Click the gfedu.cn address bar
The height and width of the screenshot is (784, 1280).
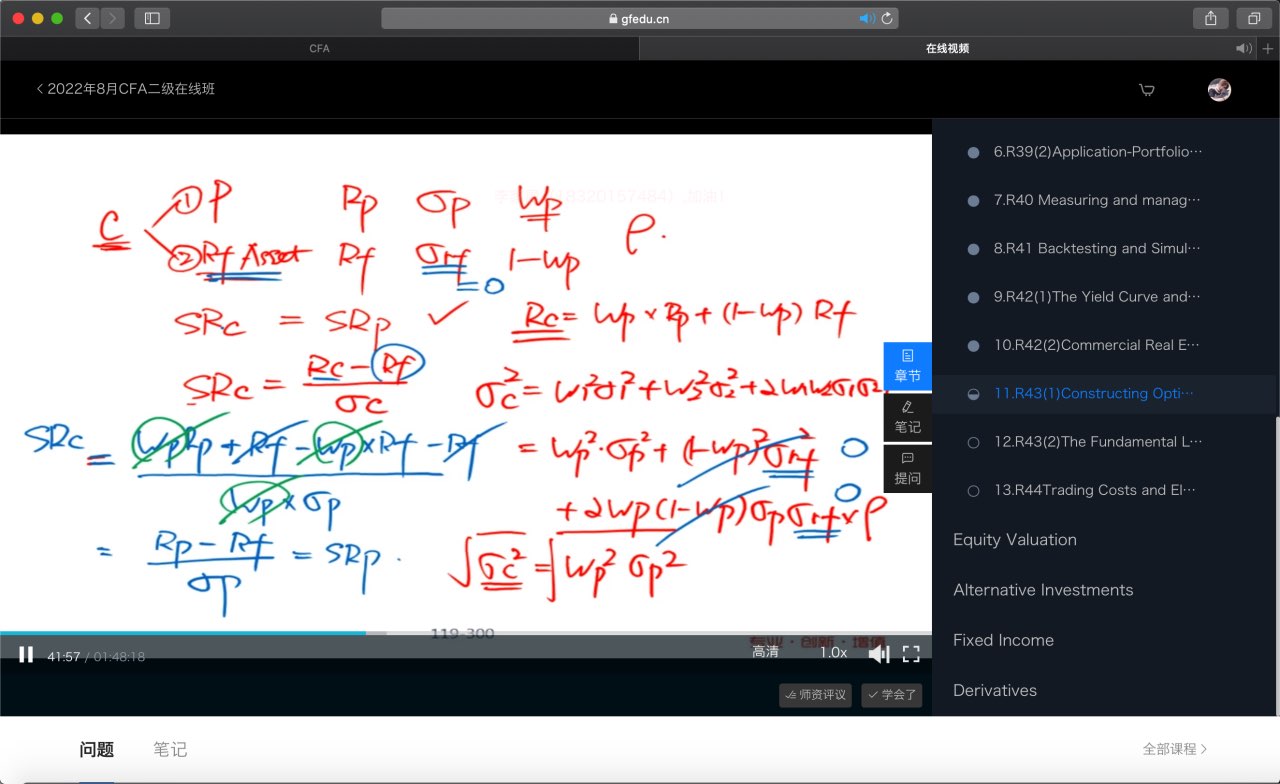(640, 18)
